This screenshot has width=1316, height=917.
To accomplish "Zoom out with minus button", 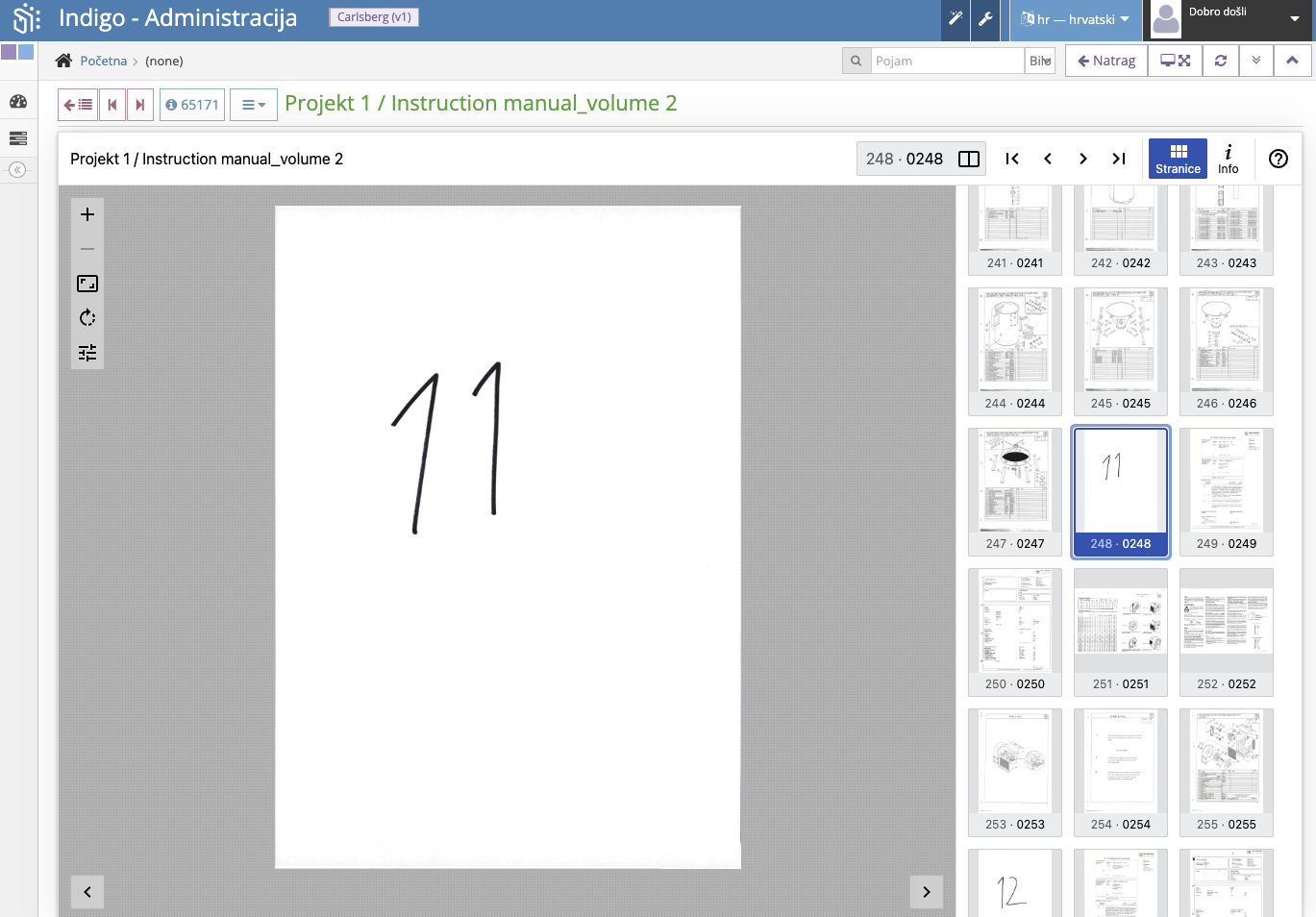I will coord(87,249).
